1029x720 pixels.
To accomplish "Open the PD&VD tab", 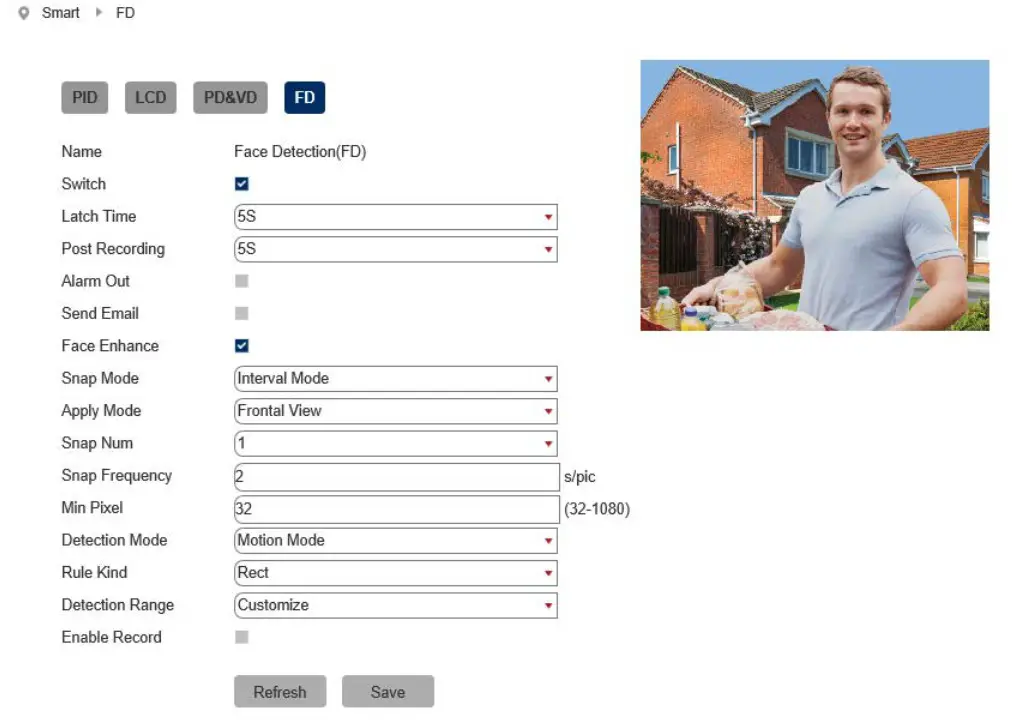I will 230,98.
